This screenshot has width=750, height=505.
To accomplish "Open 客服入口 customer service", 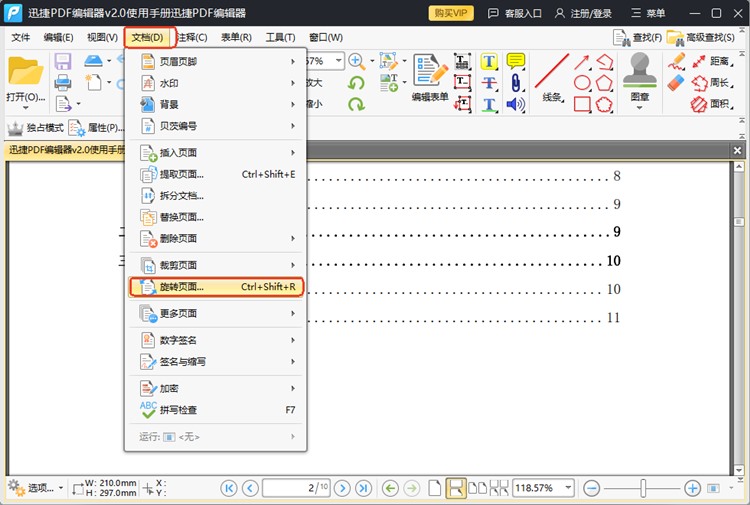I will coord(514,13).
